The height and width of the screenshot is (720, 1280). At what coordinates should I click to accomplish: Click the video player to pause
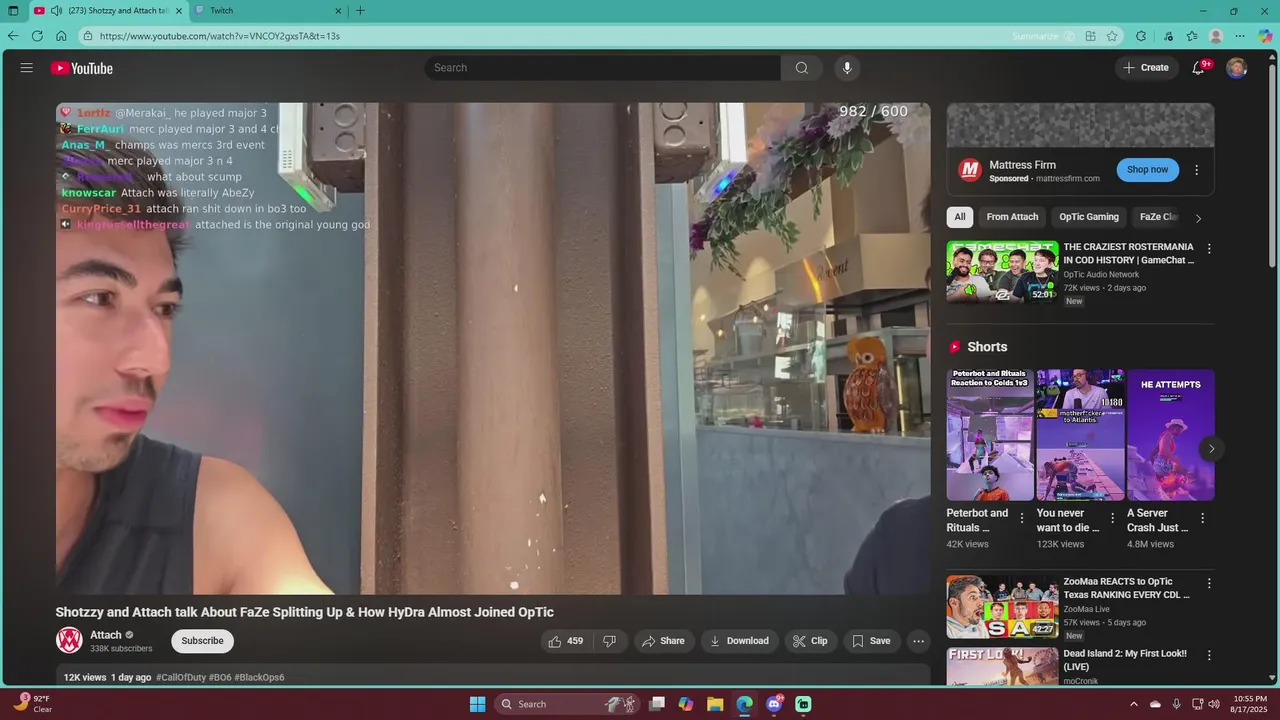[x=493, y=349]
